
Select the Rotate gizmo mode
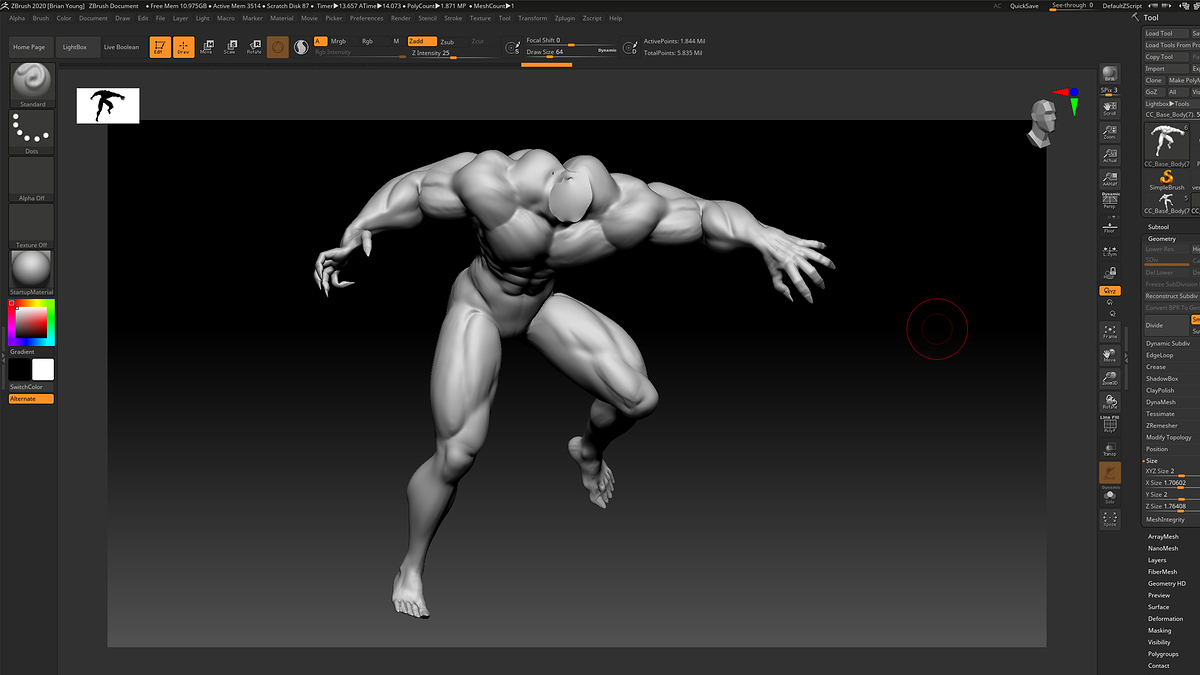(x=255, y=47)
